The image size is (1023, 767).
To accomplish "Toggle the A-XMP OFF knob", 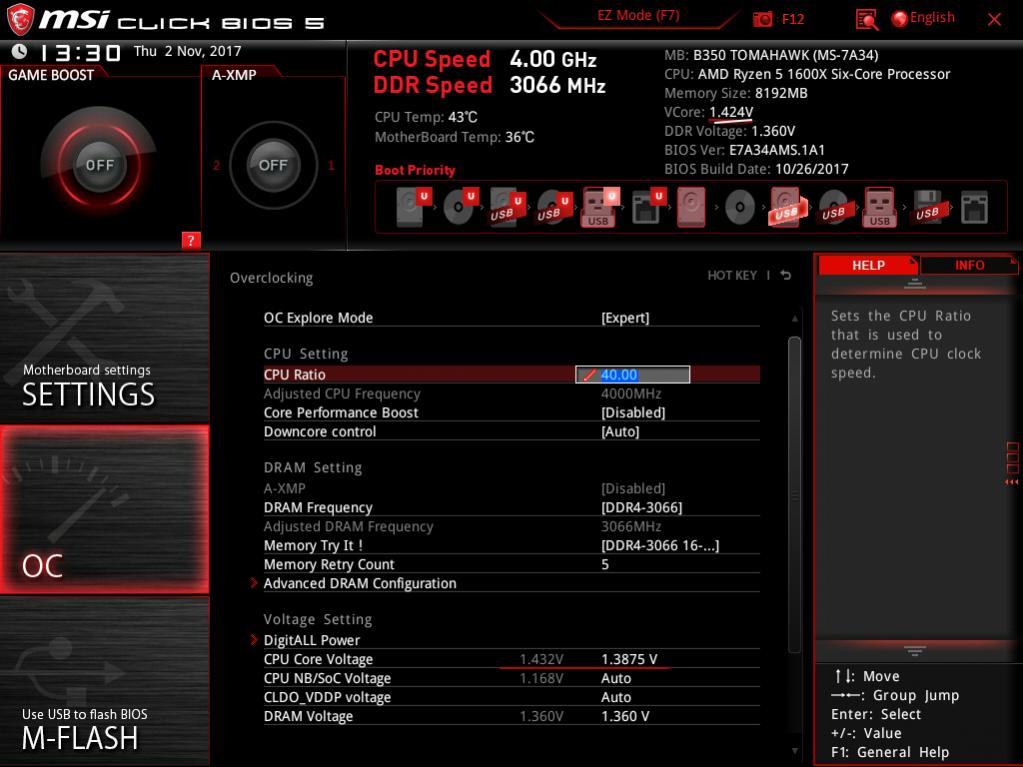I will coord(273,165).
